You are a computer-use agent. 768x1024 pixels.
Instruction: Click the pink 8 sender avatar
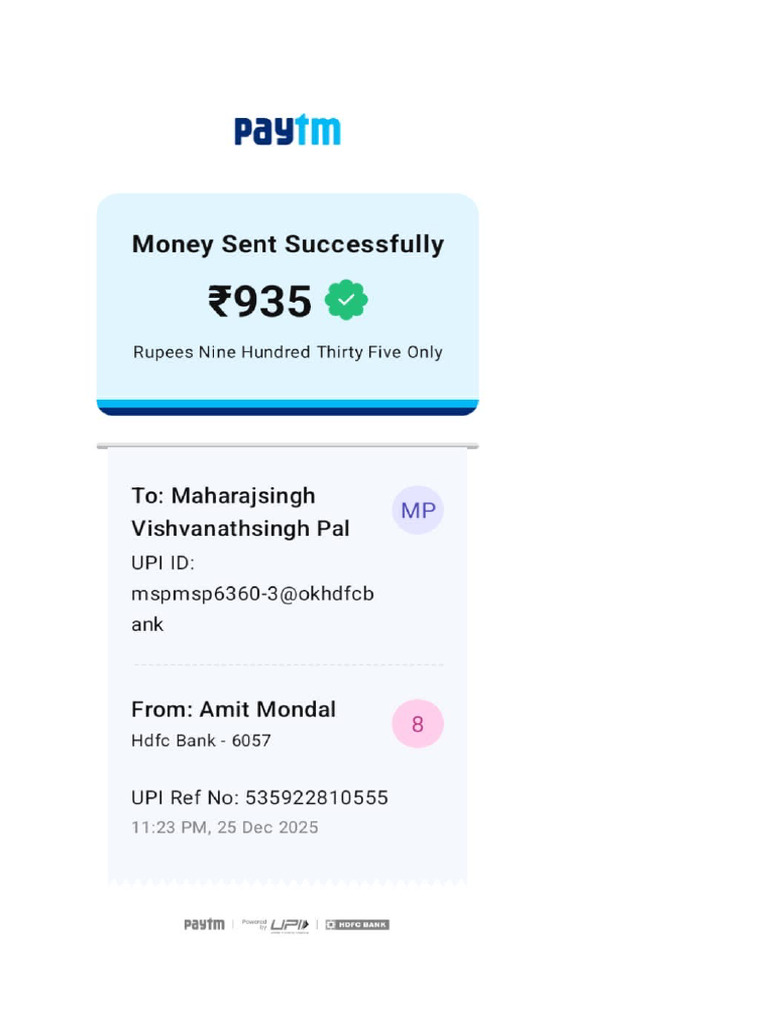coord(417,724)
